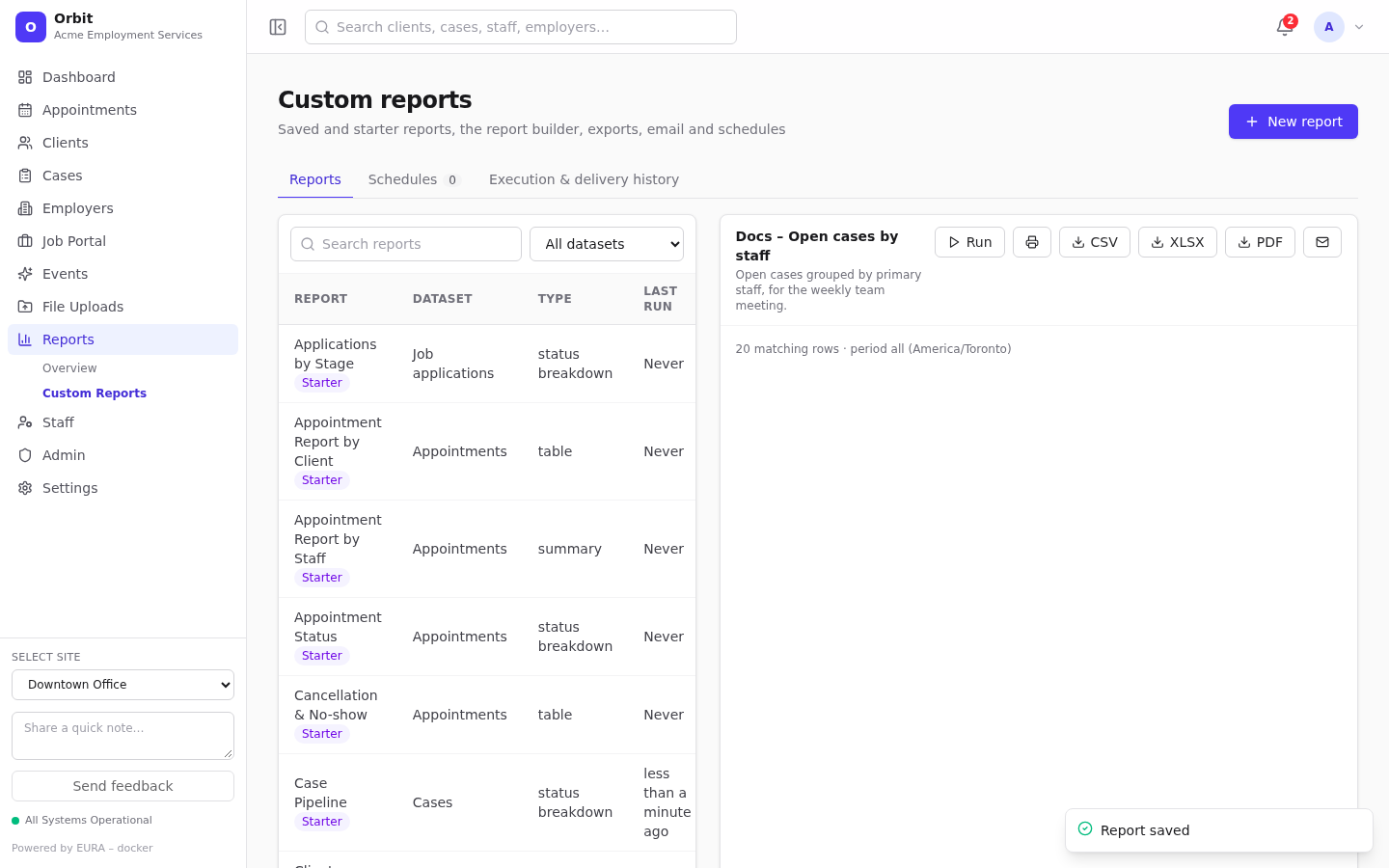Click the Orbit logo icon
This screenshot has height=868, width=1389.
[x=31, y=27]
